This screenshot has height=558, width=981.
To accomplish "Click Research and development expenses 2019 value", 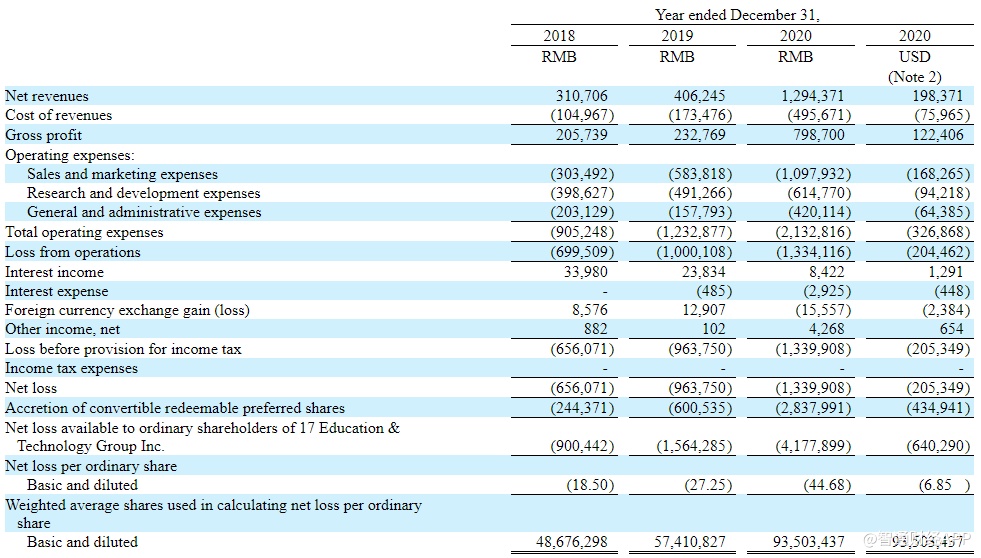I will tap(700, 193).
